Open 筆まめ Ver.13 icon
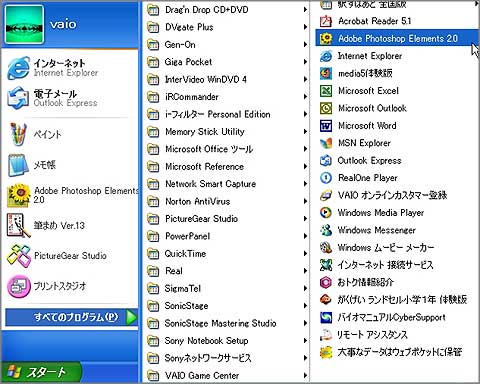 pyautogui.click(x=19, y=225)
